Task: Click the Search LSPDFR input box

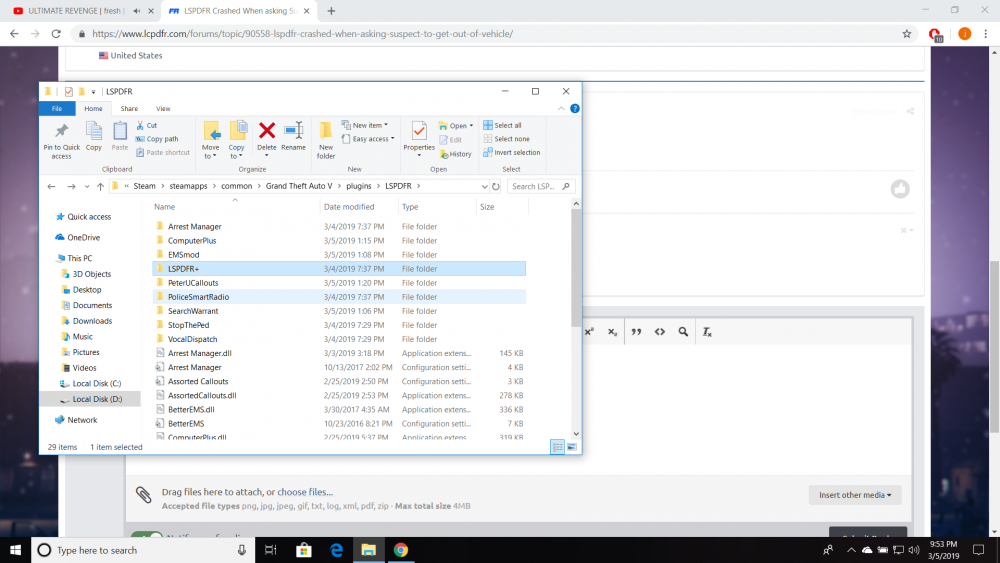Action: coord(541,186)
